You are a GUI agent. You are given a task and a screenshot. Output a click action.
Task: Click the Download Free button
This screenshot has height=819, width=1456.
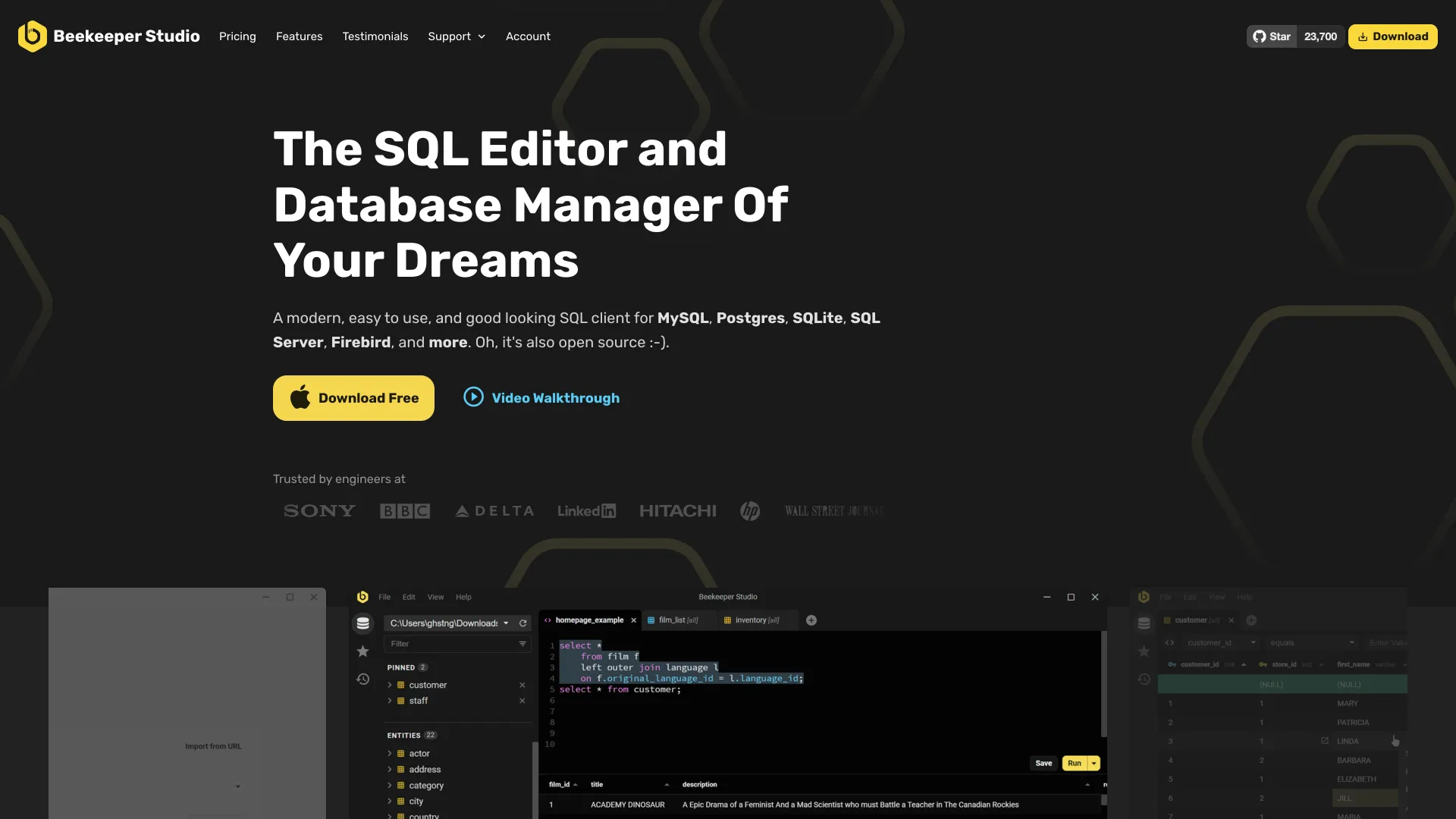click(x=353, y=398)
